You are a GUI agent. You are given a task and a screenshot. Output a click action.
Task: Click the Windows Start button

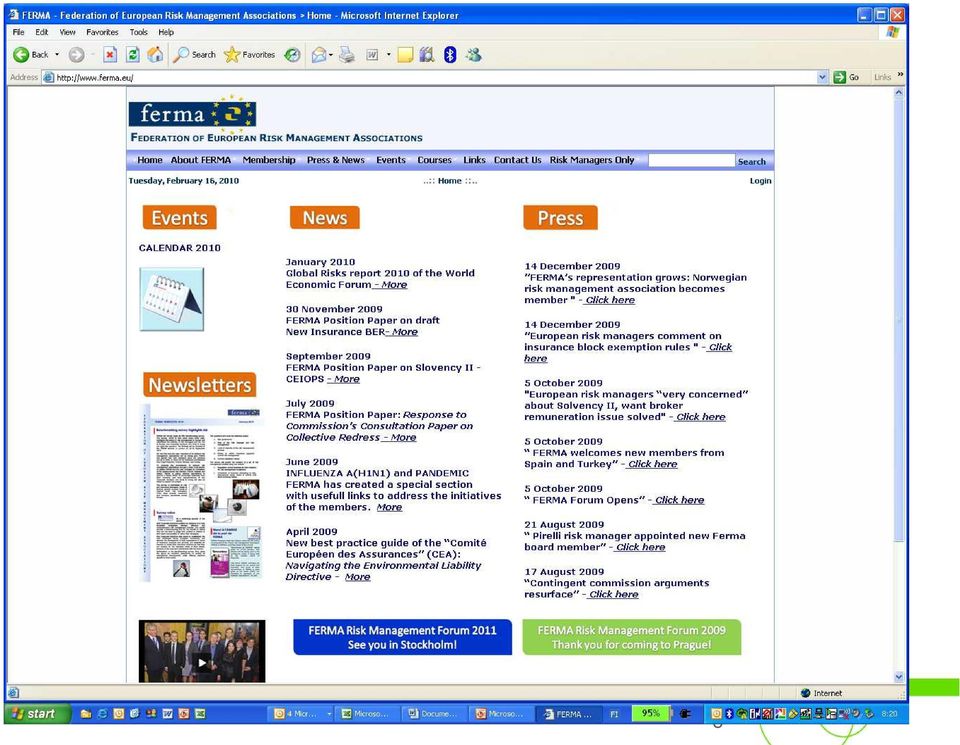(36, 714)
